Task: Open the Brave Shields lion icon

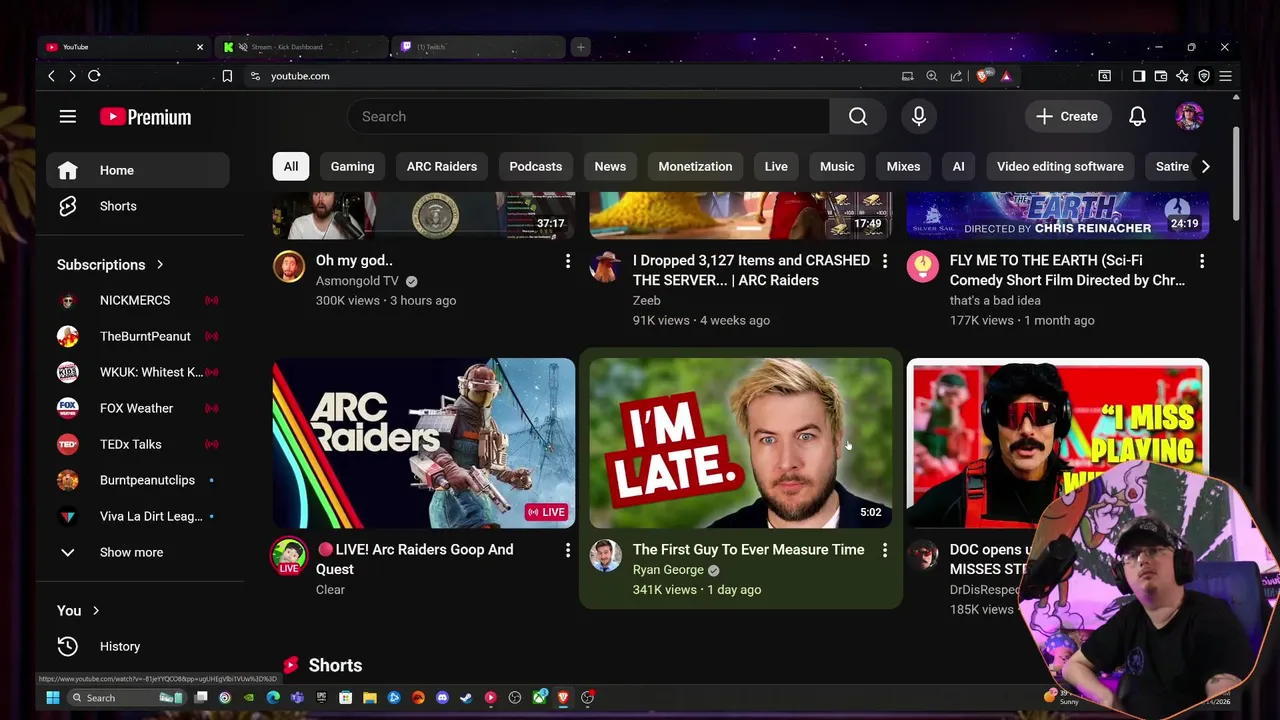Action: (x=984, y=76)
